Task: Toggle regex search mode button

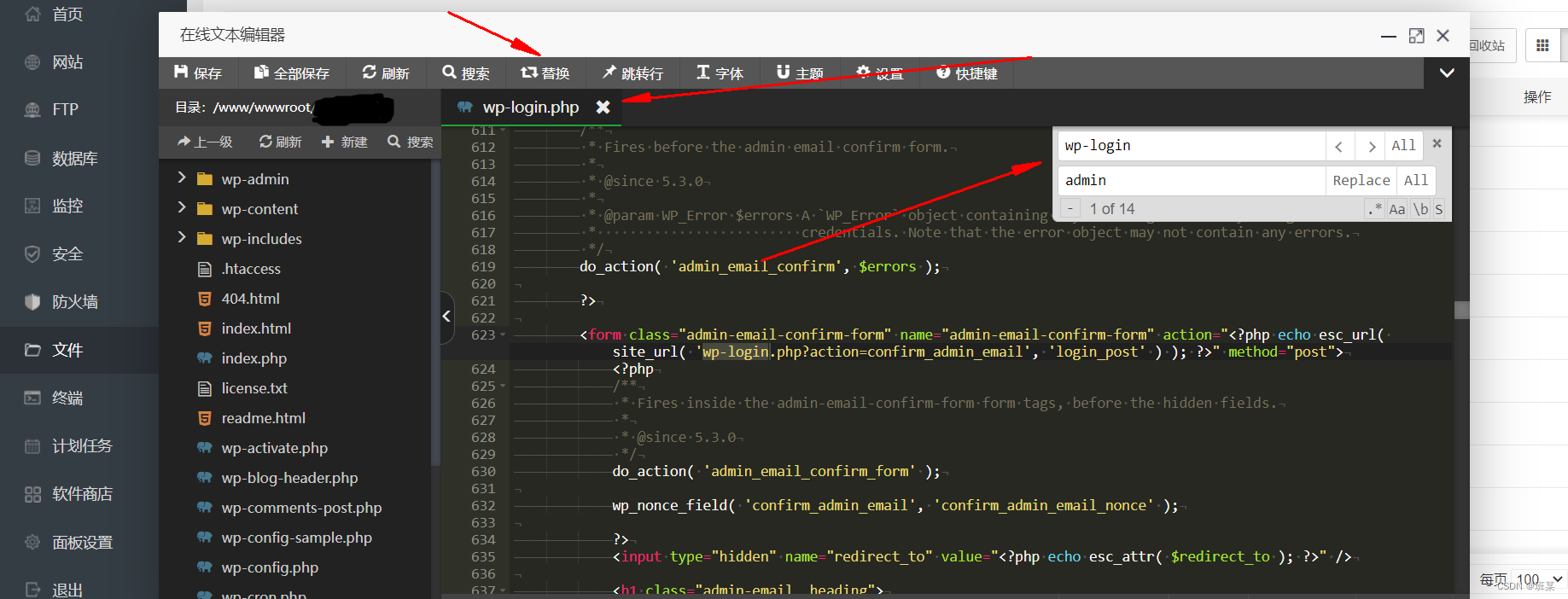Action: tap(1374, 209)
